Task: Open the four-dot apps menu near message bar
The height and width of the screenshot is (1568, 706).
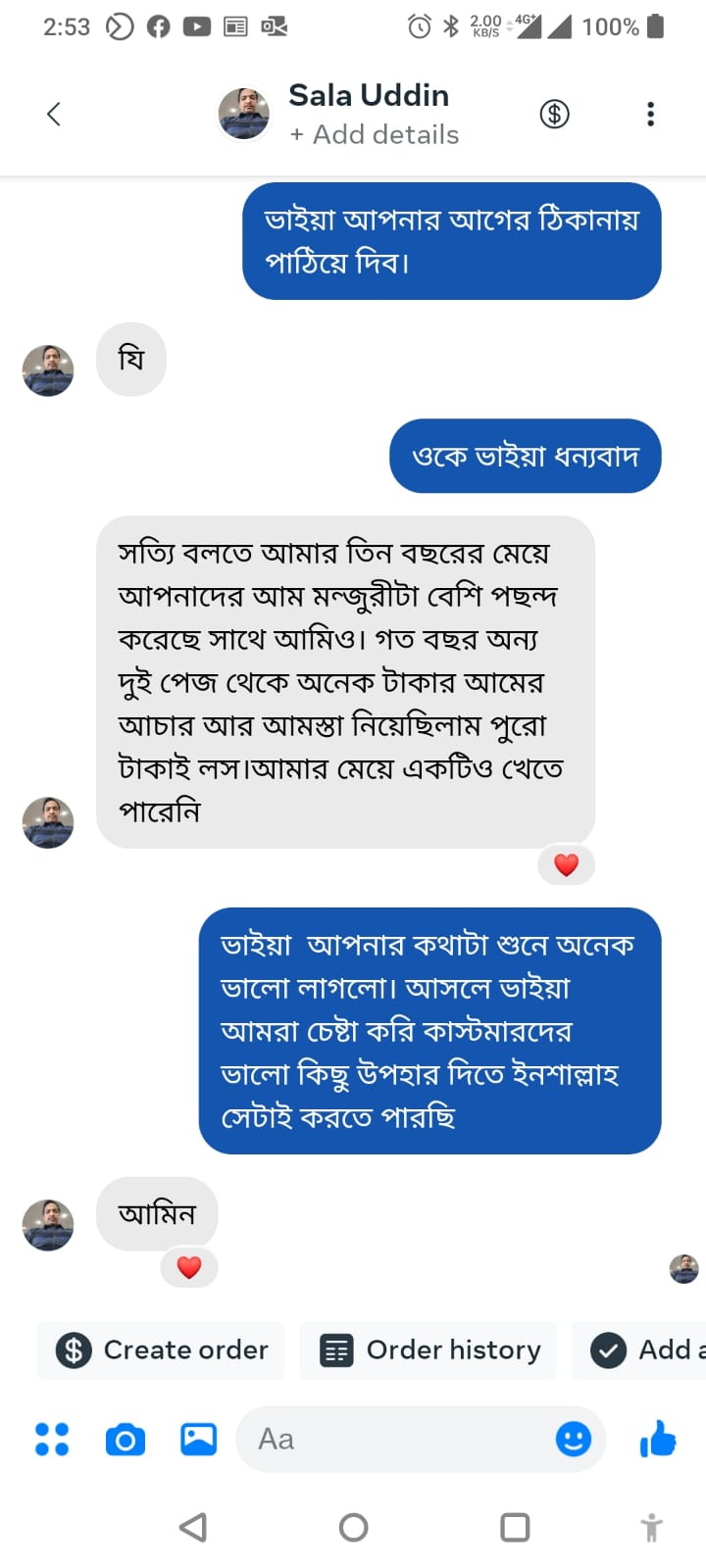Action: [51, 1439]
